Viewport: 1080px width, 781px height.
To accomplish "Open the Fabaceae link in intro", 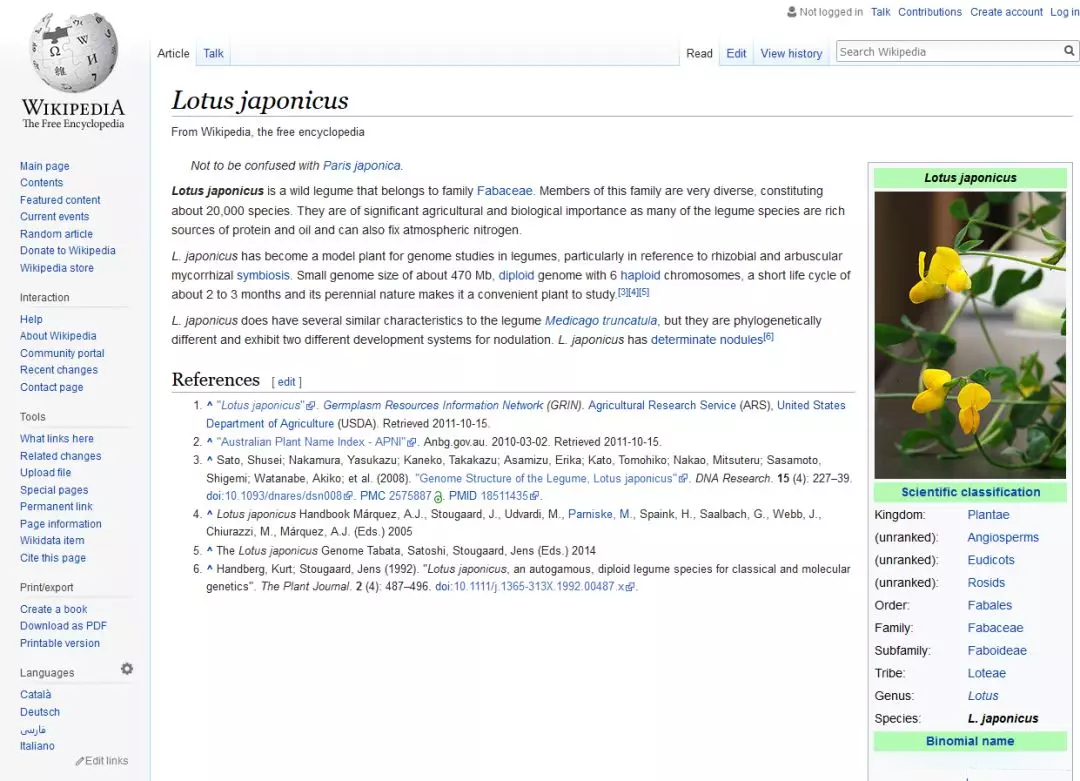I will [x=504, y=191].
